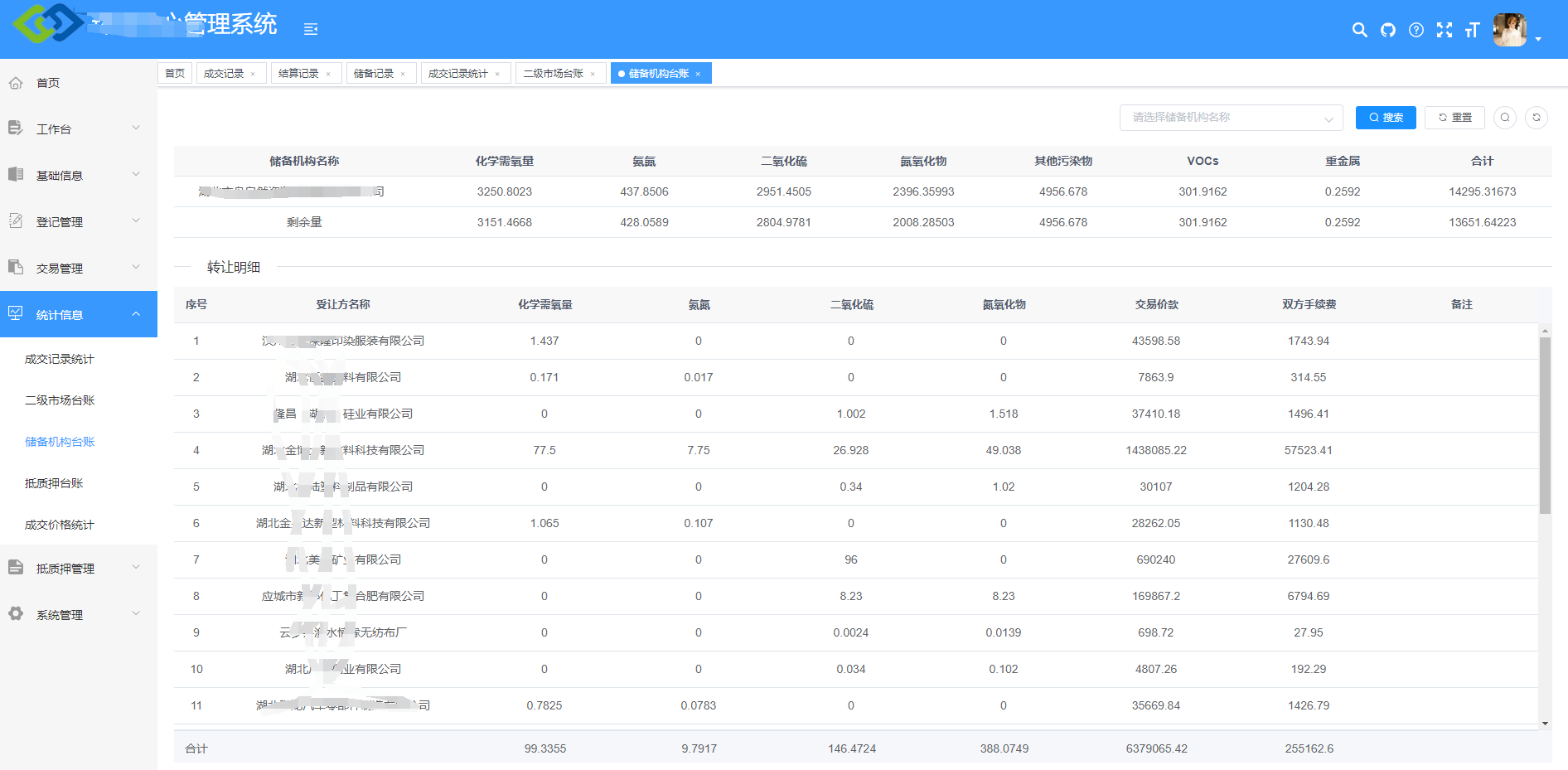The height and width of the screenshot is (770, 1568).
Task: Click the 合计 value 14295.31673
Action: click(1482, 191)
